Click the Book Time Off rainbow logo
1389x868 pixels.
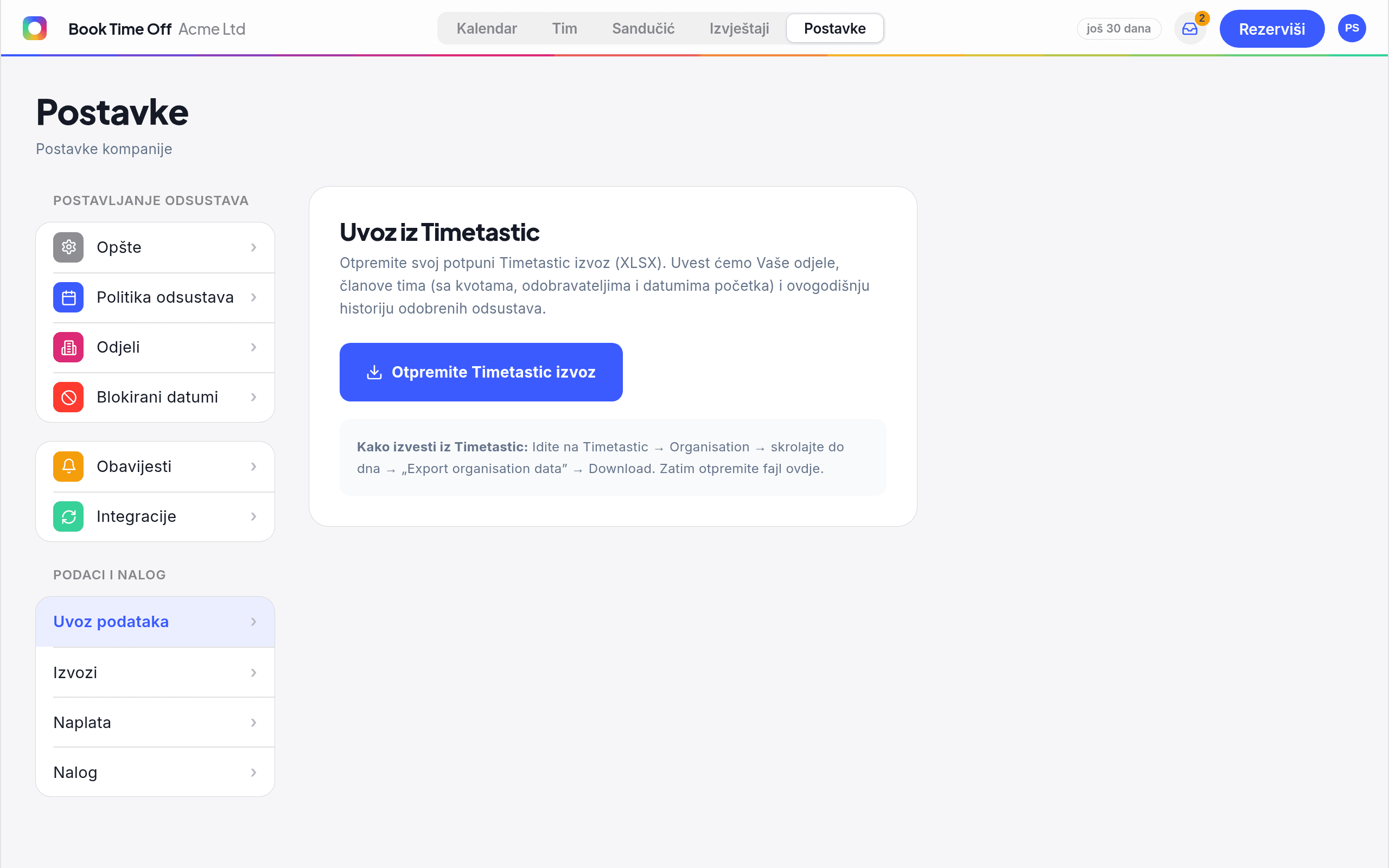point(34,28)
